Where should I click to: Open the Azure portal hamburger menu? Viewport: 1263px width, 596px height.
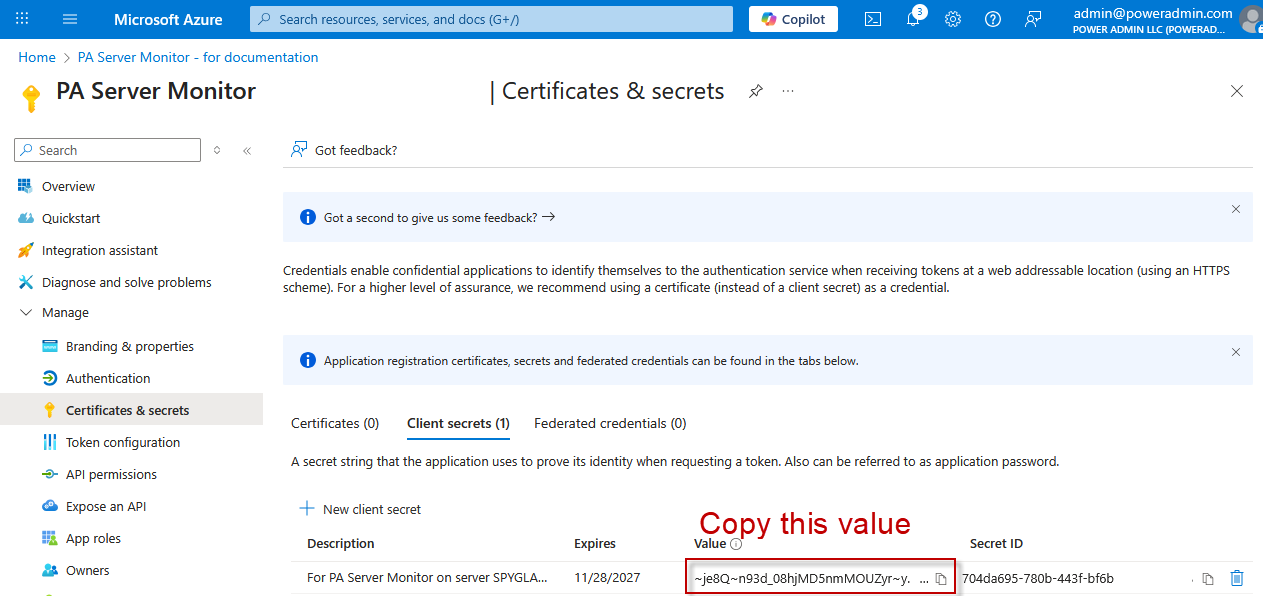[70, 19]
